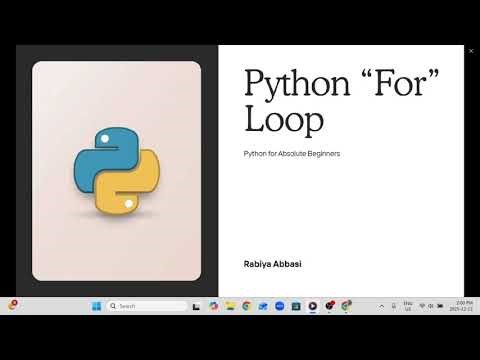Open the blue mail app in taskbar
Image resolution: width=480 pixels, height=360 pixels.
[x=263, y=306]
